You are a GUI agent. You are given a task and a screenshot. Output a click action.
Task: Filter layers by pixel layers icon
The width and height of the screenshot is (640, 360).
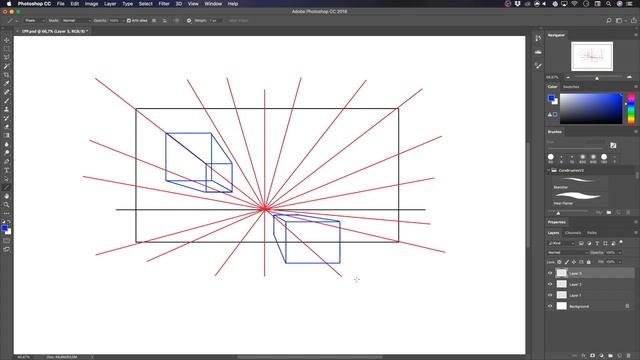click(581, 243)
